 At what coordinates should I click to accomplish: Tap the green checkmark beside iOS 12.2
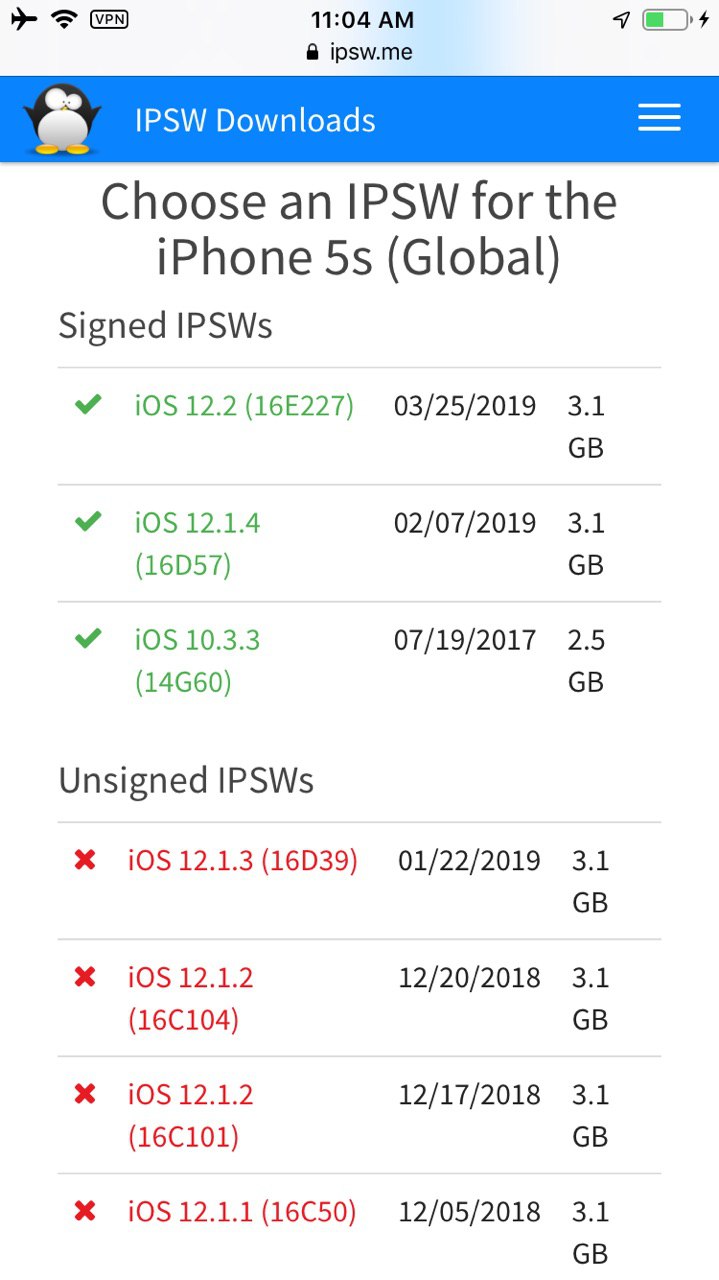click(88, 405)
